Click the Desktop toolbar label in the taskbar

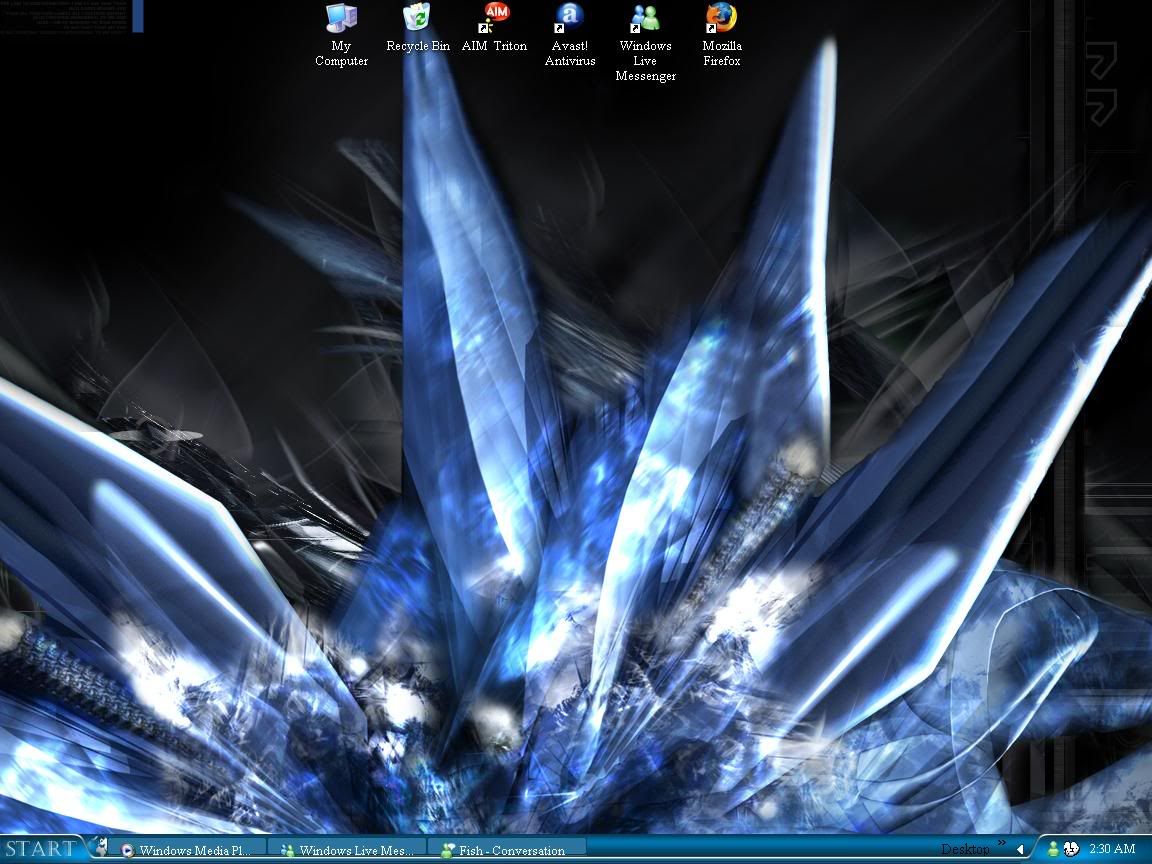click(x=965, y=849)
